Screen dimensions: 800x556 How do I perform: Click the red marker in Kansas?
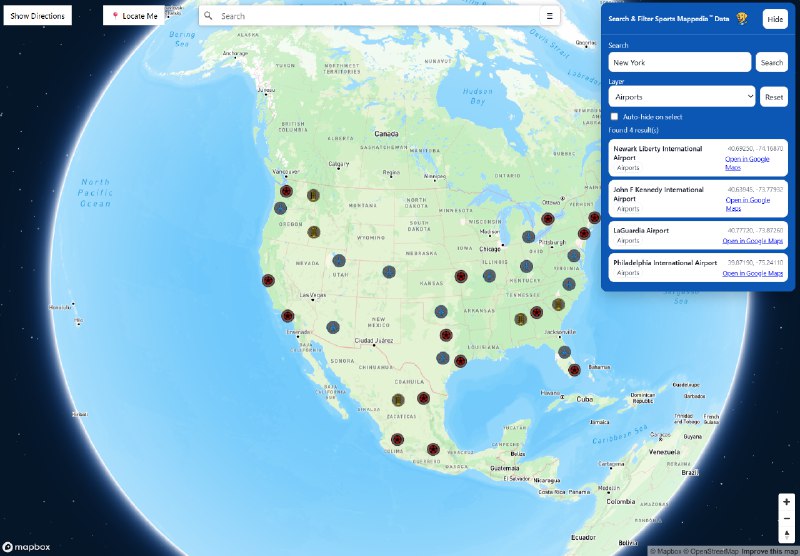click(461, 276)
